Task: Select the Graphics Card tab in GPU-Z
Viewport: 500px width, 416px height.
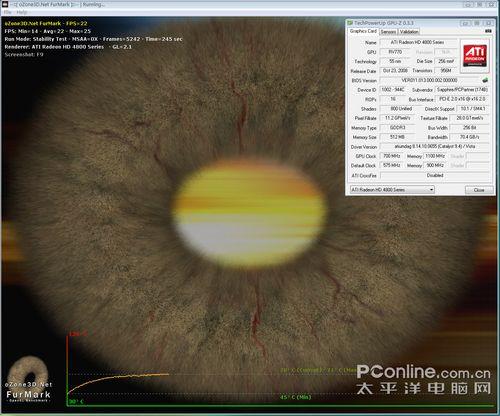Action: click(x=363, y=31)
